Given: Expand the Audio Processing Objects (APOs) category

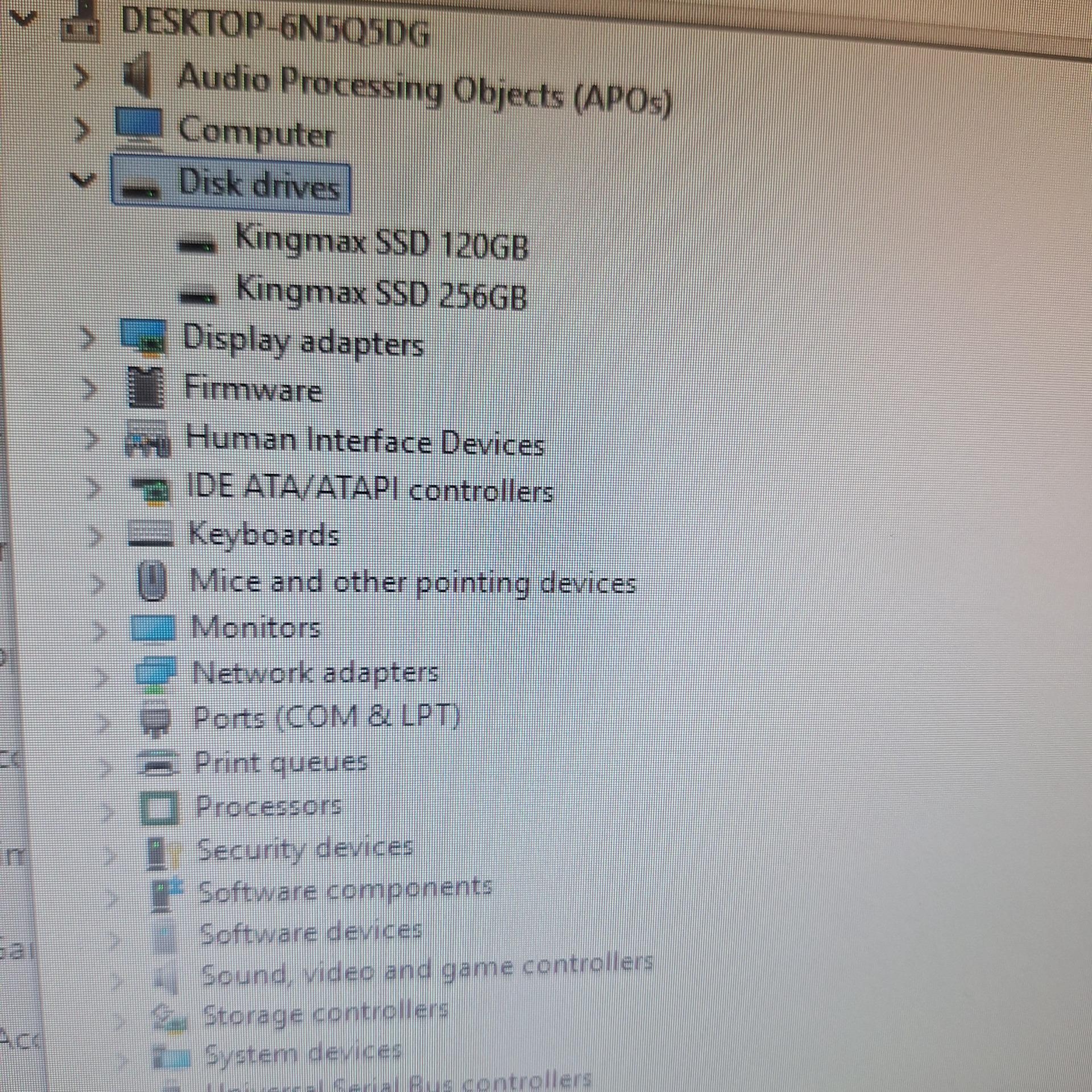Looking at the screenshot, I should pyautogui.click(x=82, y=77).
